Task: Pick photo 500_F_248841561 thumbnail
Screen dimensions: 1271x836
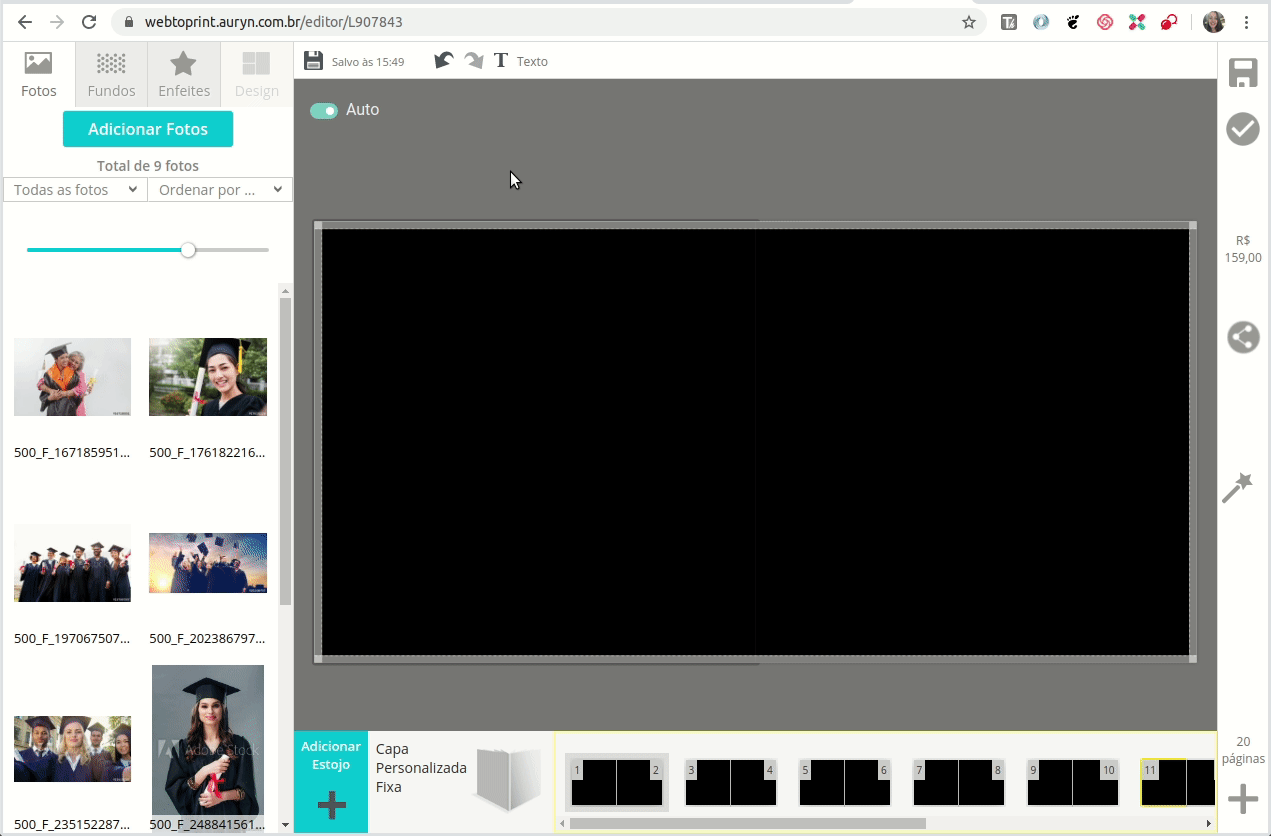Action: tap(208, 740)
